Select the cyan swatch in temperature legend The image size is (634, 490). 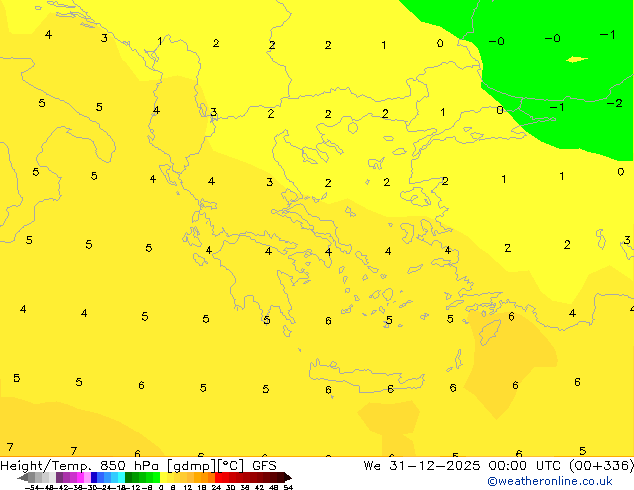pos(121,477)
